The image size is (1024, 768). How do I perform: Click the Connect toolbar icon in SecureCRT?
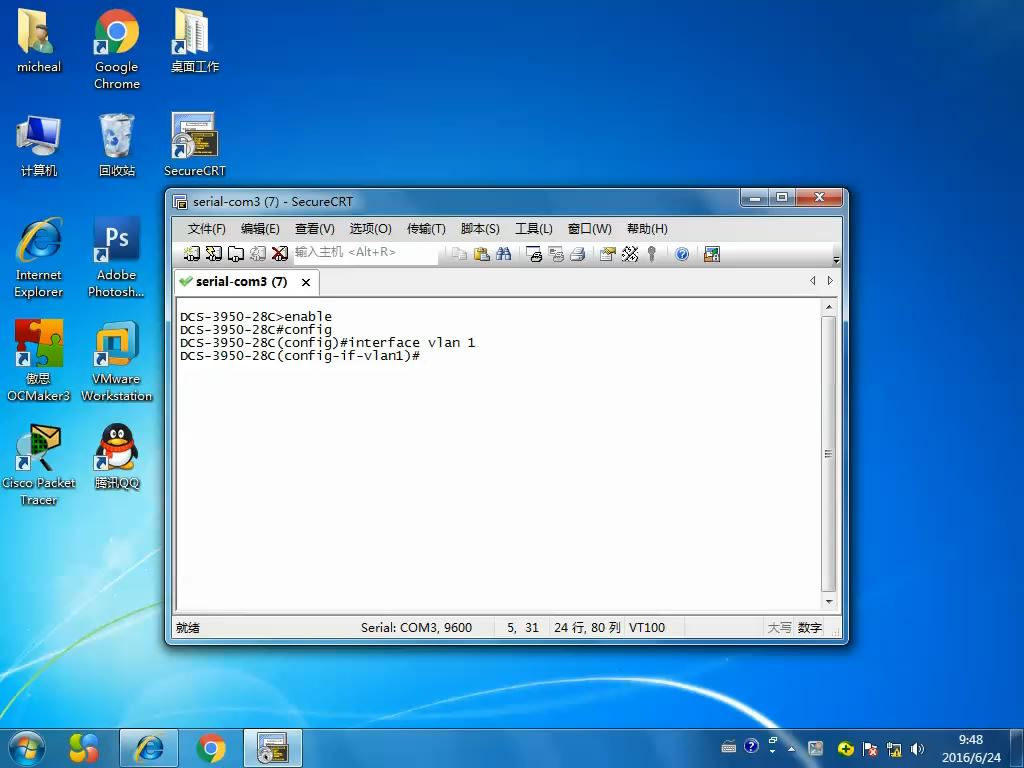pyautogui.click(x=191, y=254)
